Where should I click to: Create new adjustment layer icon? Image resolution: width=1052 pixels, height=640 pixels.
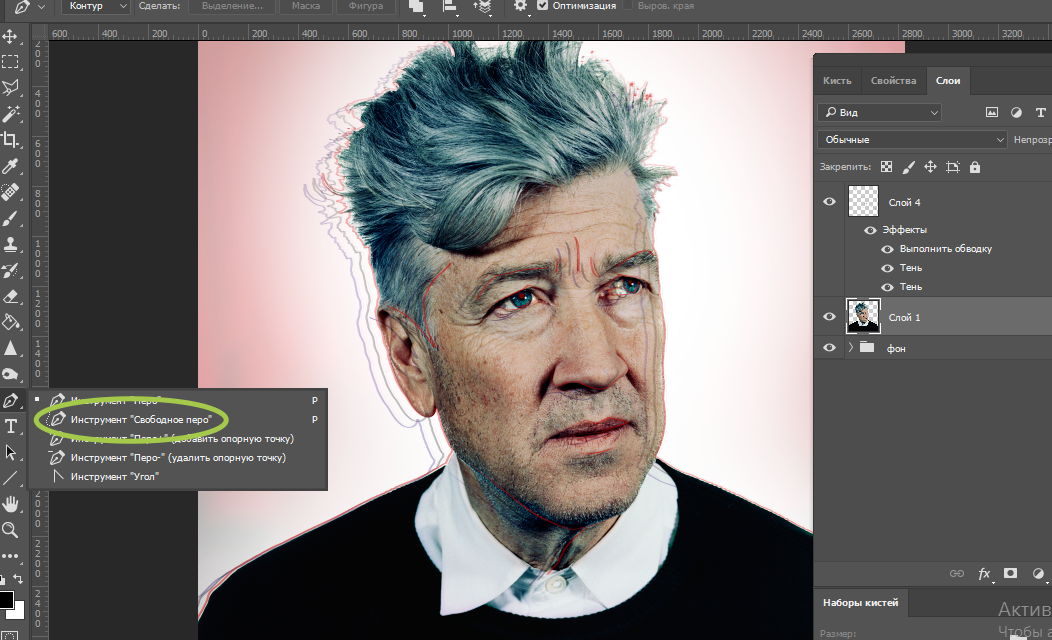click(x=1038, y=574)
